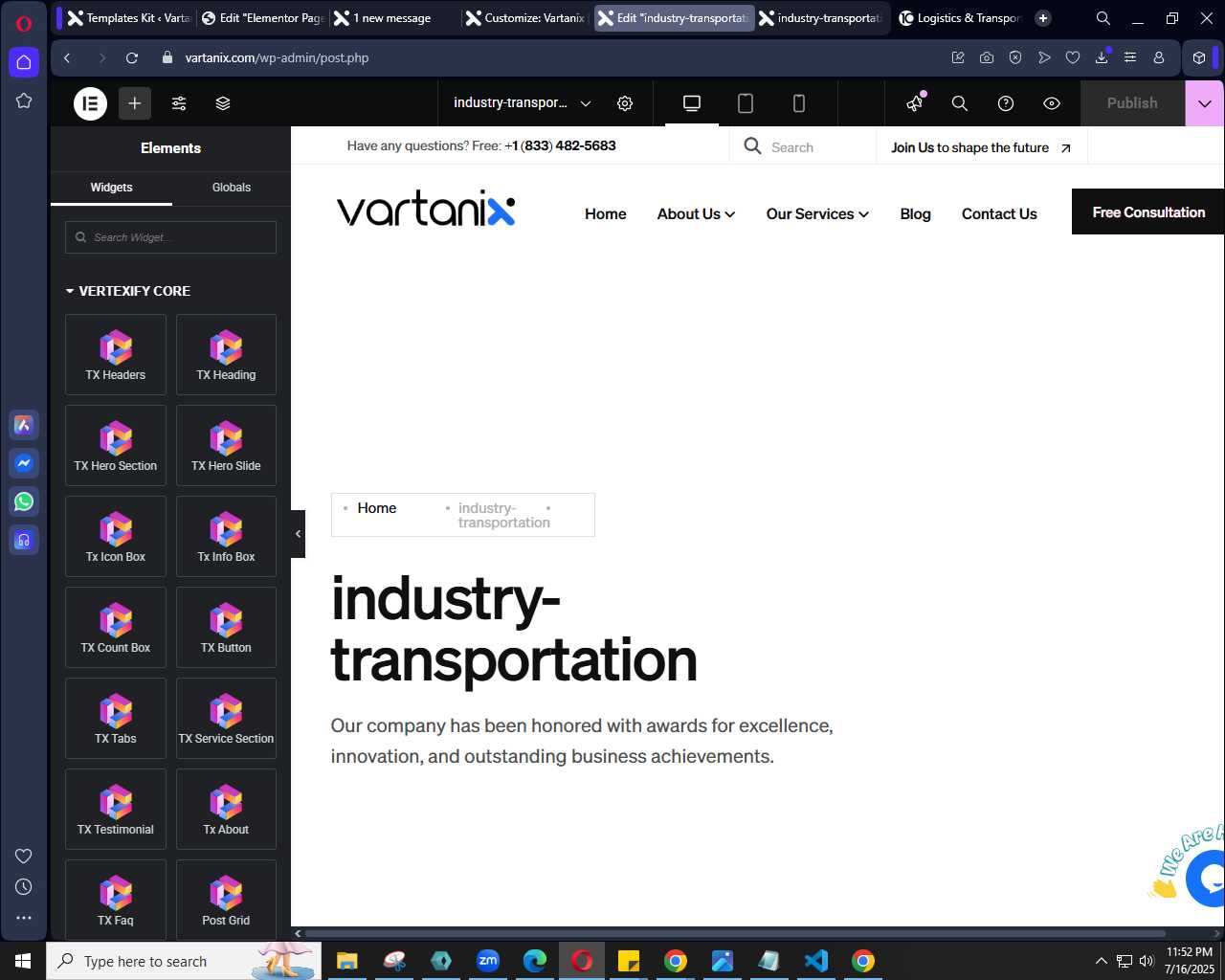This screenshot has height=980, width=1225.
Task: Click the Home navigation link
Action: (605, 214)
